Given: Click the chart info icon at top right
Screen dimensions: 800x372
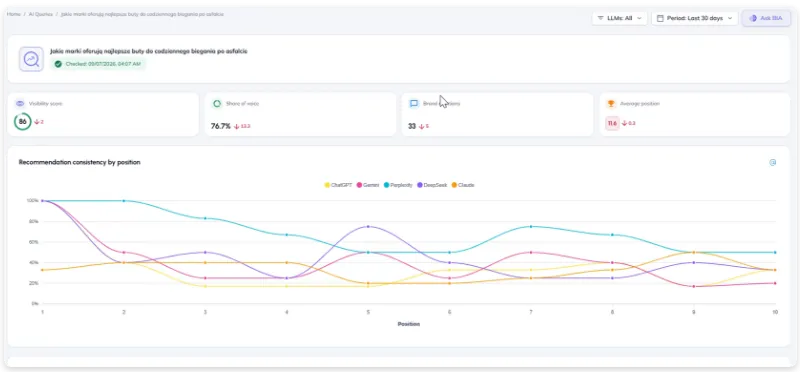Looking at the screenshot, I should tap(772, 163).
